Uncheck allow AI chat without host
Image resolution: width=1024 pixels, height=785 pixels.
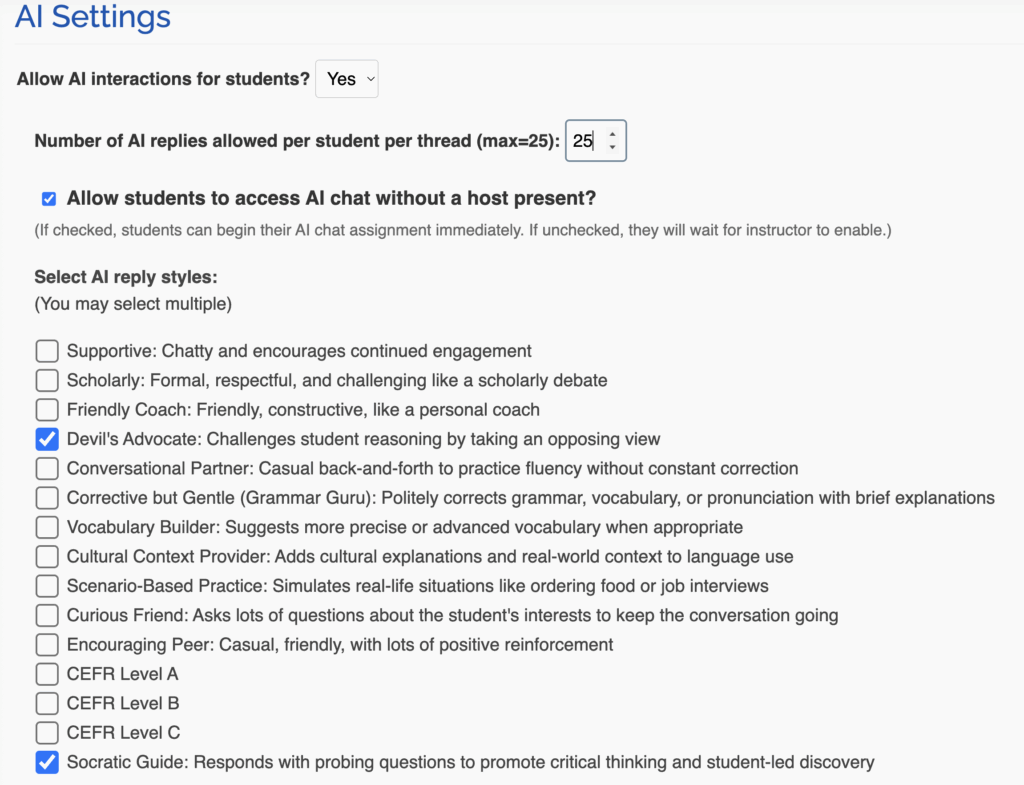[49, 199]
